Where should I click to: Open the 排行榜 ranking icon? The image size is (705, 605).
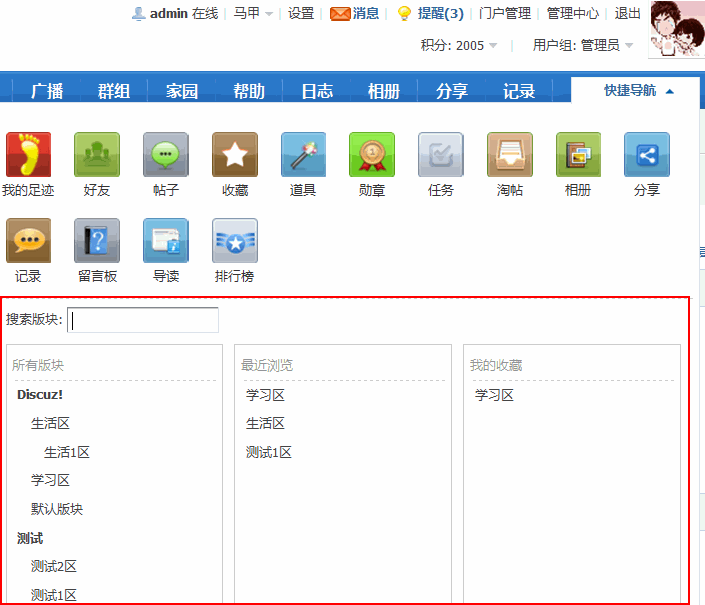tap(235, 240)
